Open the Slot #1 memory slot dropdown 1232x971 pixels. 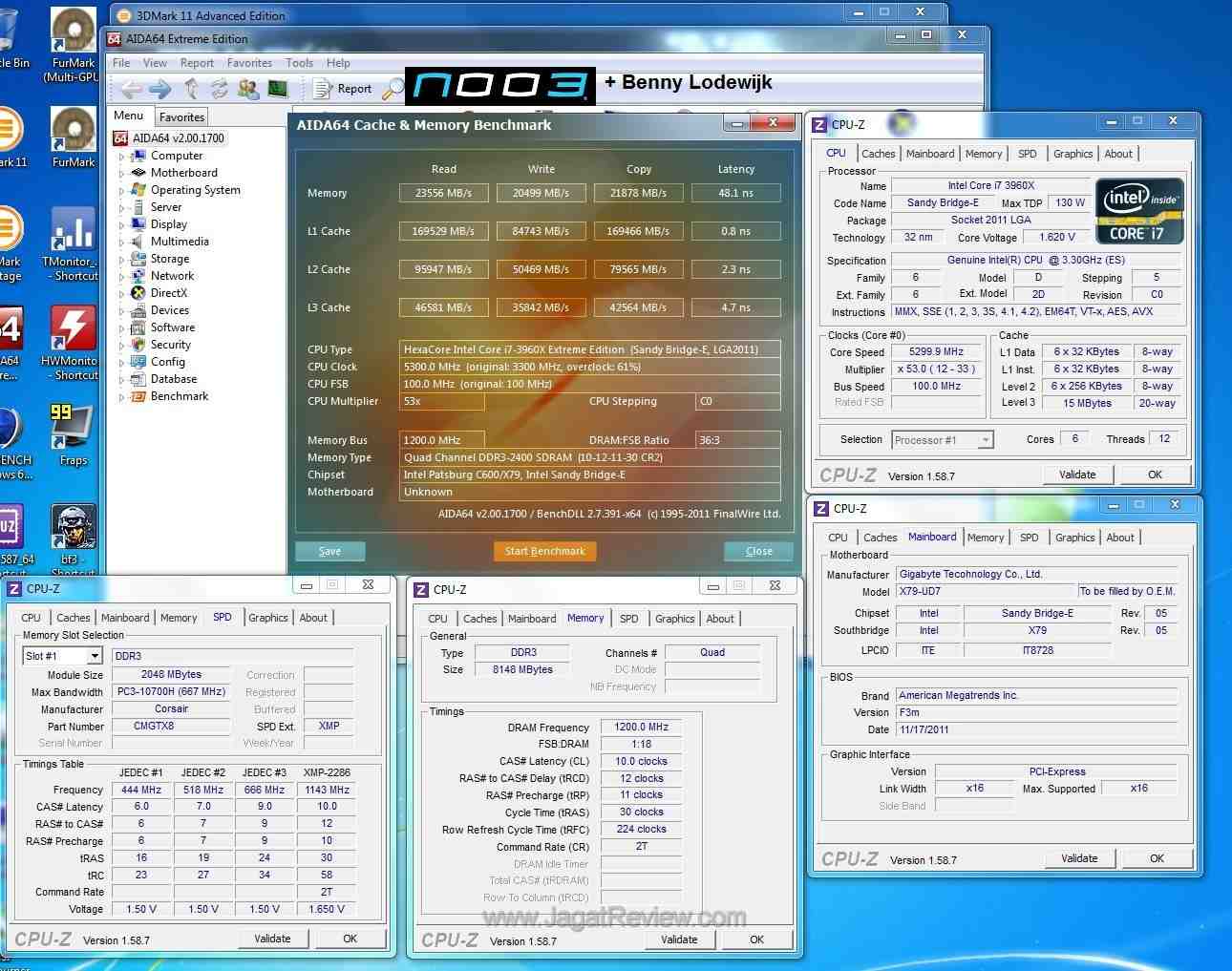click(x=95, y=656)
